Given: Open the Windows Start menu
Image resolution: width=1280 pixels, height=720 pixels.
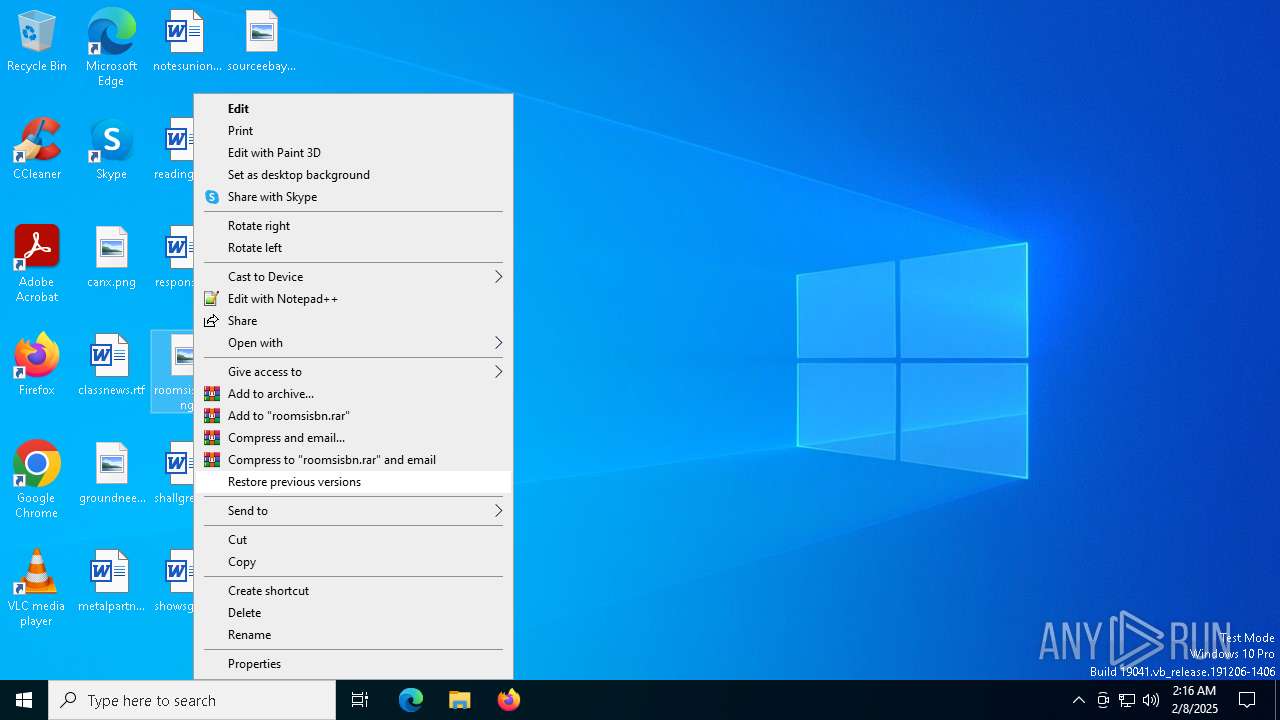Looking at the screenshot, I should point(24,700).
